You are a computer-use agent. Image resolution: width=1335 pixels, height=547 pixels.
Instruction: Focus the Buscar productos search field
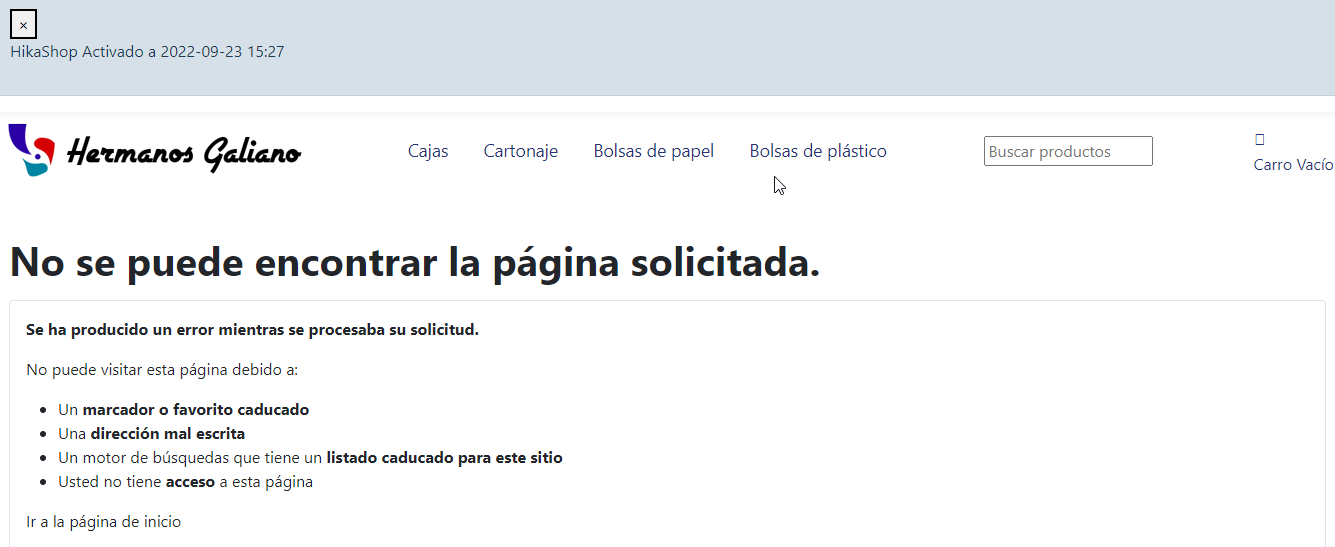tap(1068, 151)
